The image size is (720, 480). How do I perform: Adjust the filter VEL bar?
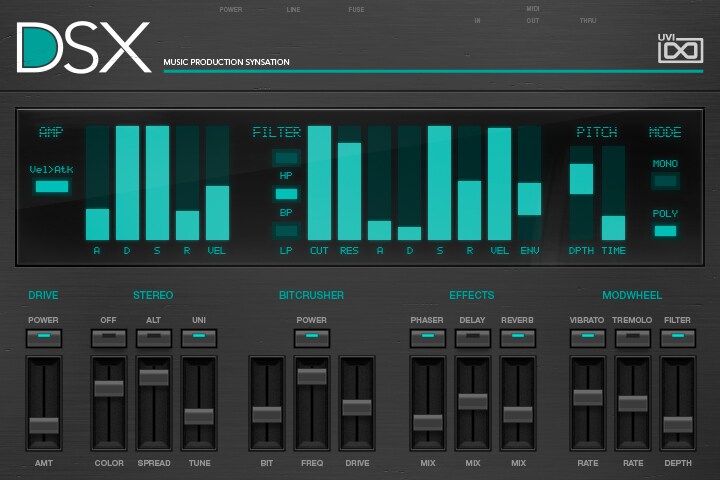(x=499, y=183)
